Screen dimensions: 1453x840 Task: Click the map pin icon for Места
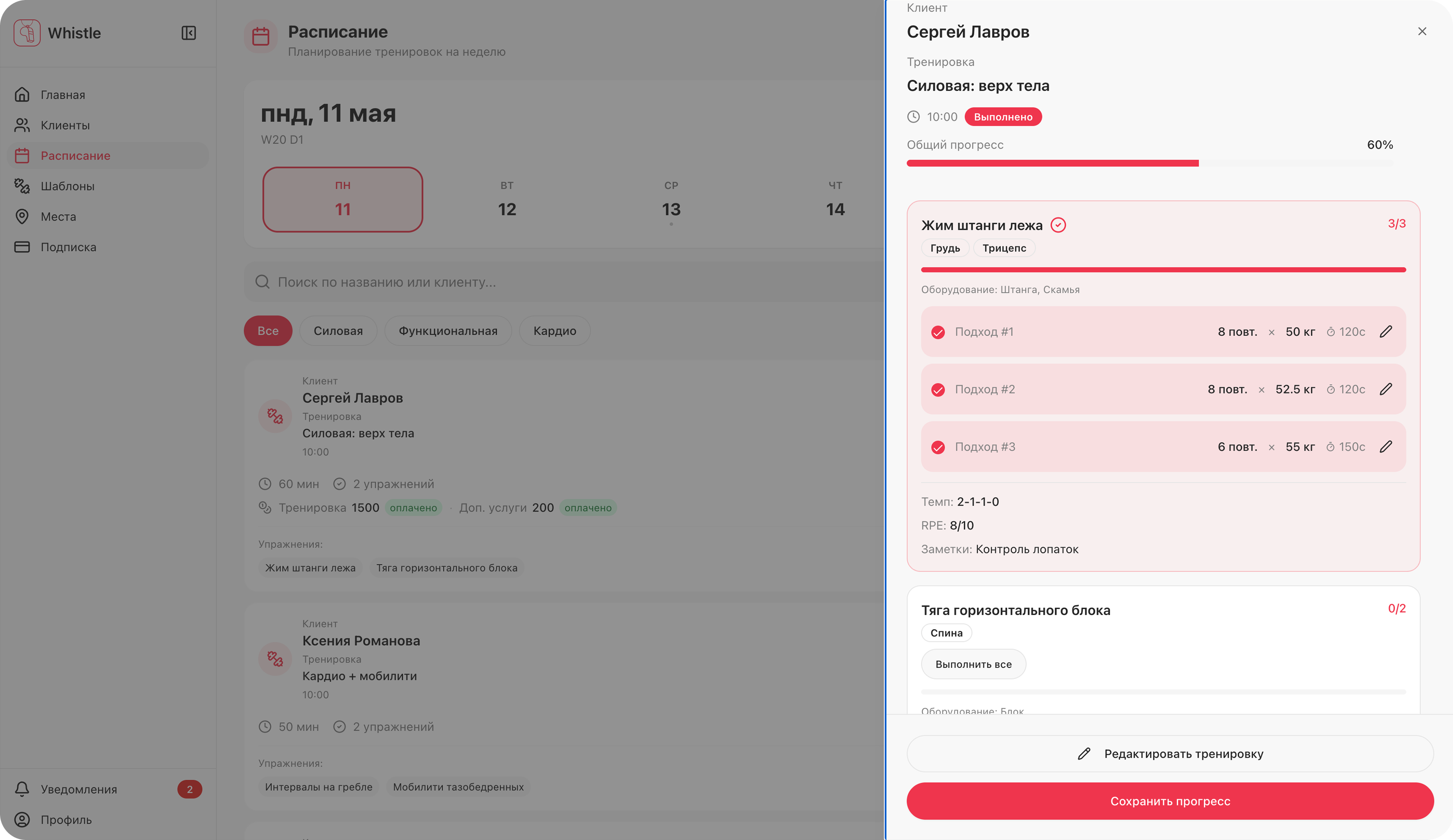22,217
